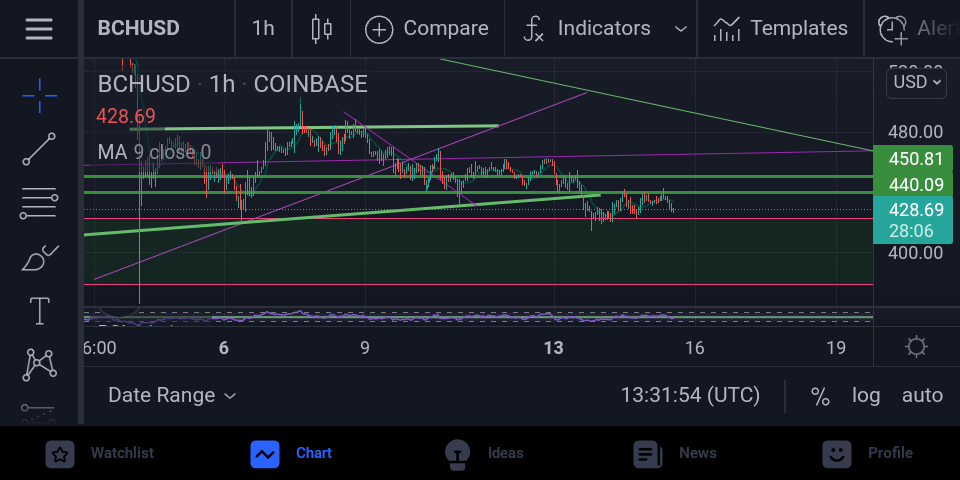Image resolution: width=960 pixels, height=480 pixels.
Task: Select the crosshair cursor tool
Action: click(39, 96)
